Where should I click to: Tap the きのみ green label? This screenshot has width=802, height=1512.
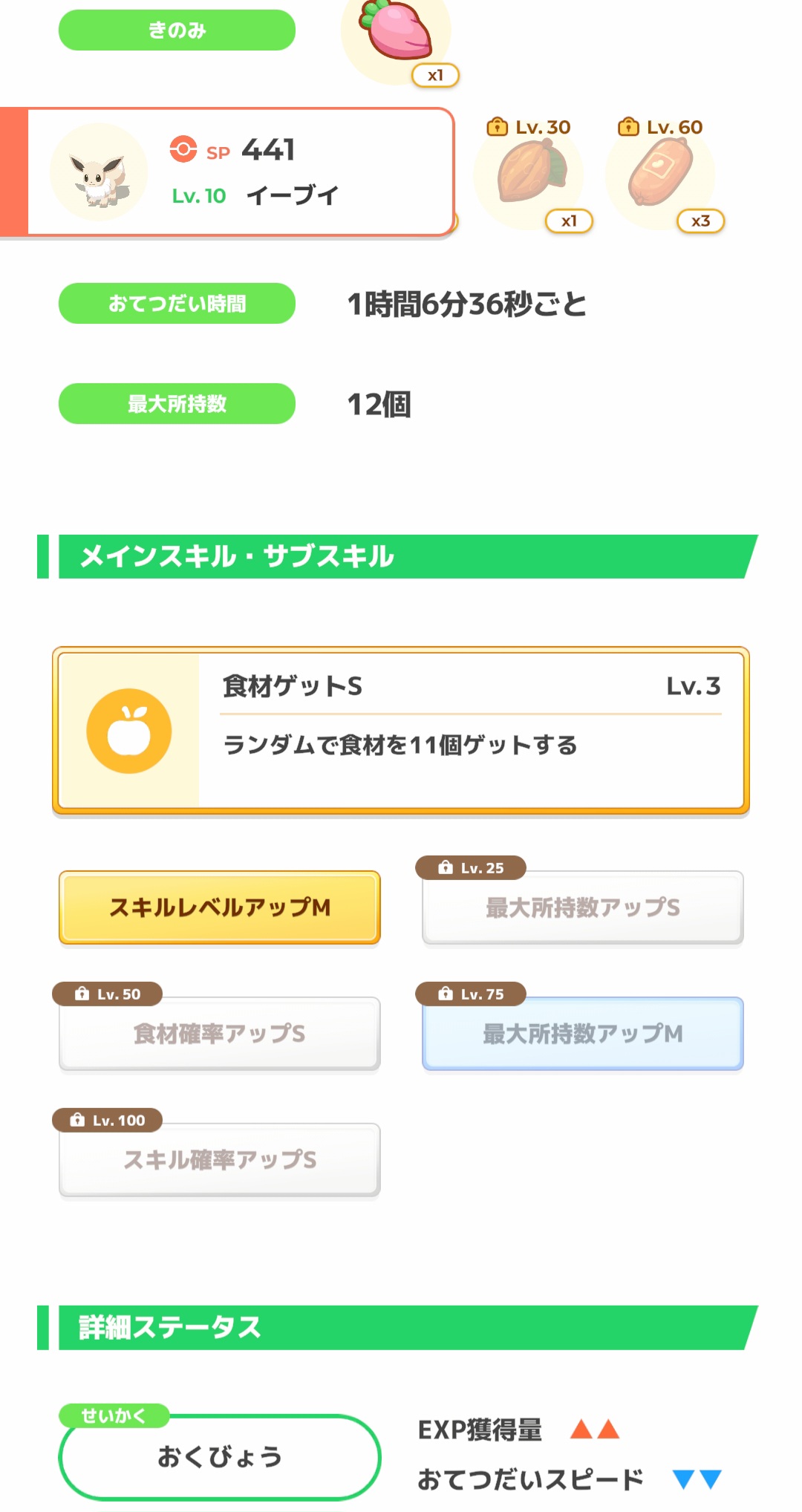click(177, 30)
